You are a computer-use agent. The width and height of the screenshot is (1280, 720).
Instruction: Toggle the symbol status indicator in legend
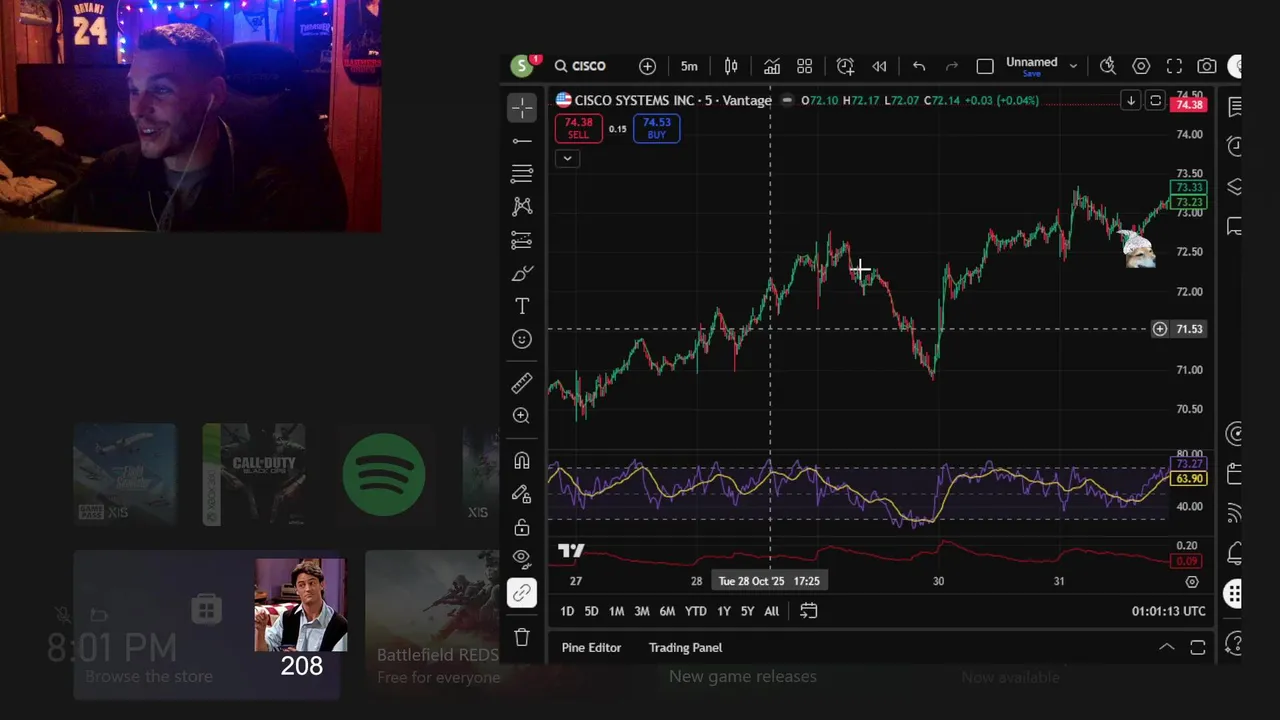(x=787, y=100)
